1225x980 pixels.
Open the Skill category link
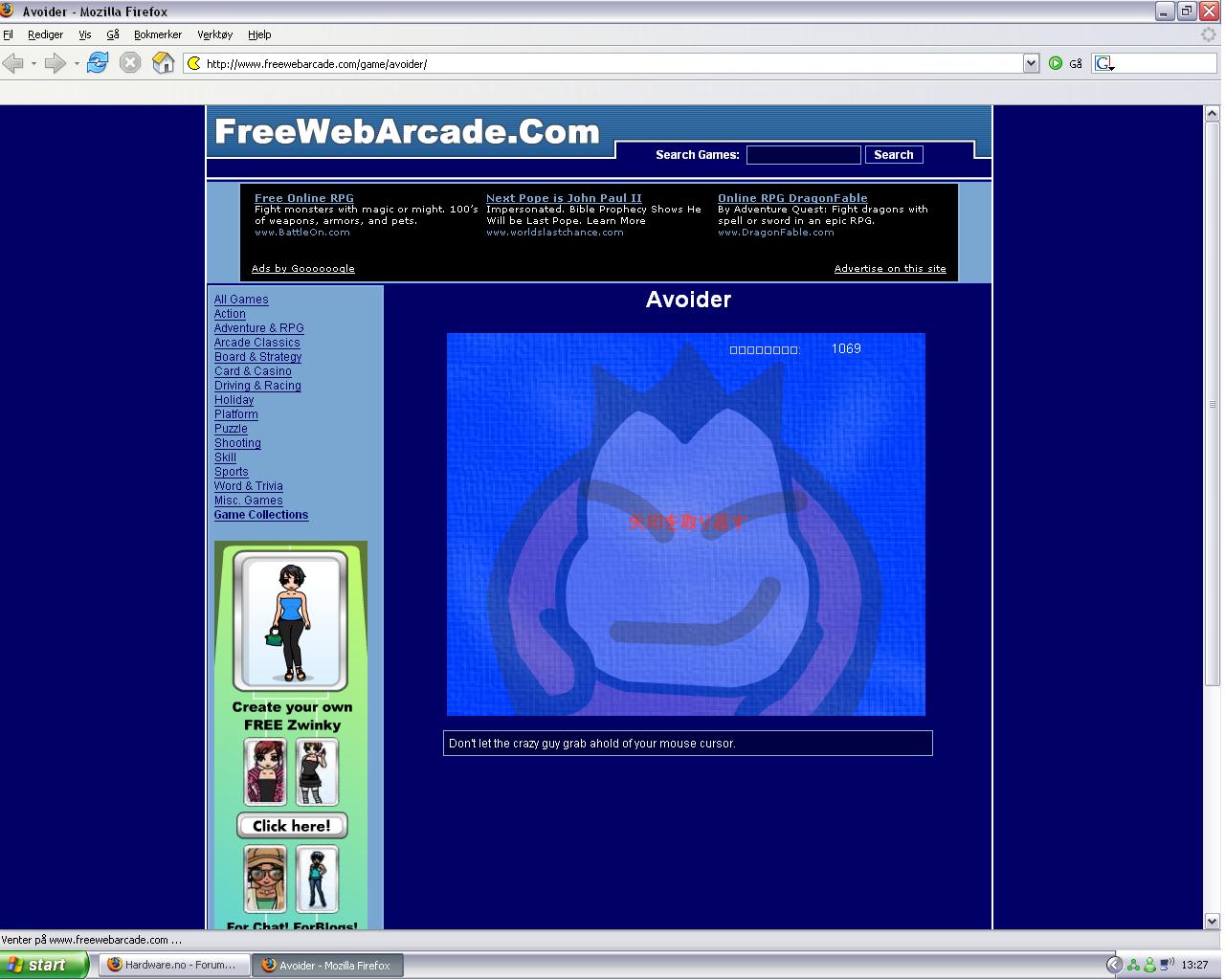click(x=225, y=457)
